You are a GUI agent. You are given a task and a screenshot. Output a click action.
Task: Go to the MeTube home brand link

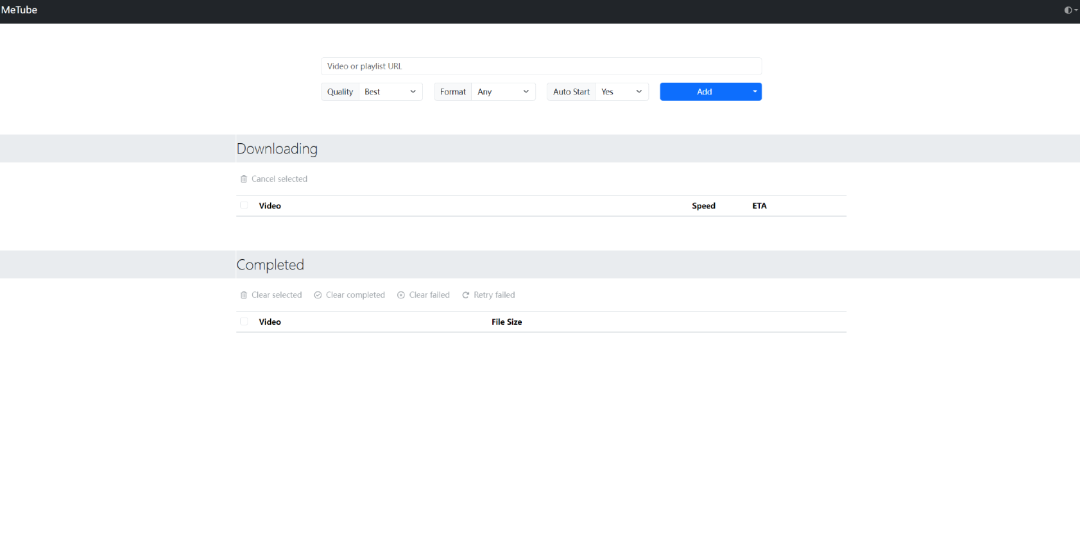click(x=19, y=10)
